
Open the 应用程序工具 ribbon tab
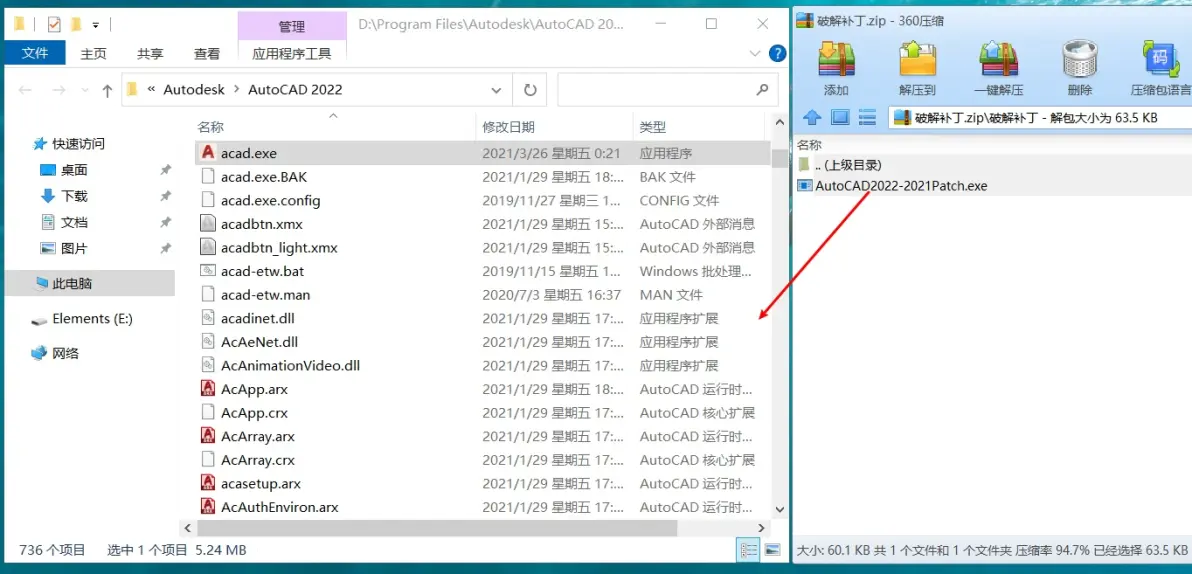[x=292, y=53]
